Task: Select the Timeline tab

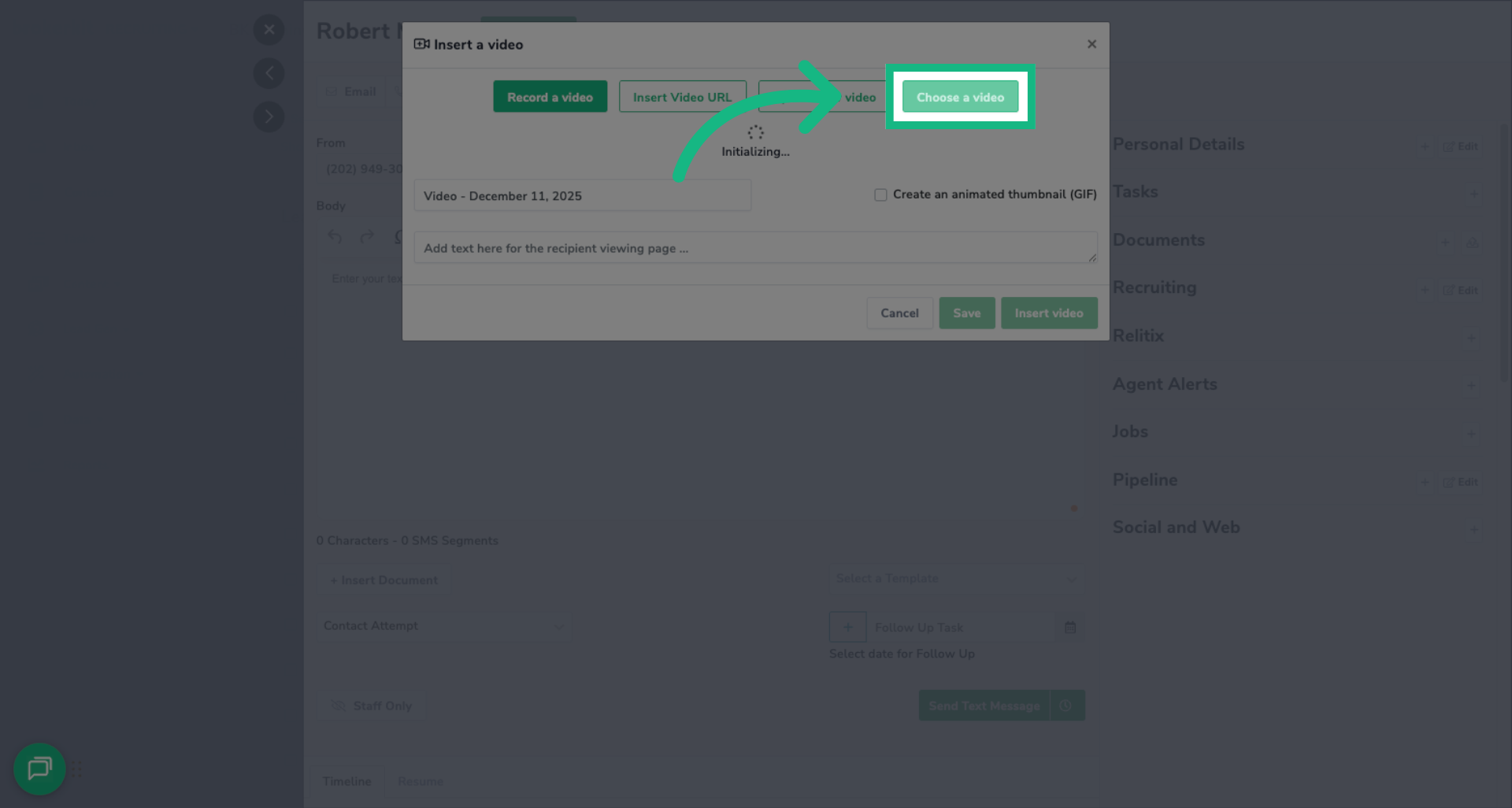Action: click(x=346, y=781)
